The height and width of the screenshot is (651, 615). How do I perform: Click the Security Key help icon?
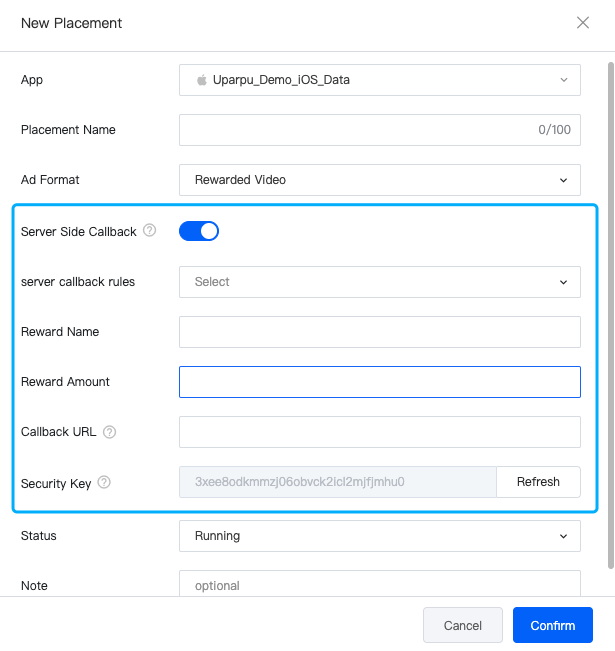tap(104, 483)
